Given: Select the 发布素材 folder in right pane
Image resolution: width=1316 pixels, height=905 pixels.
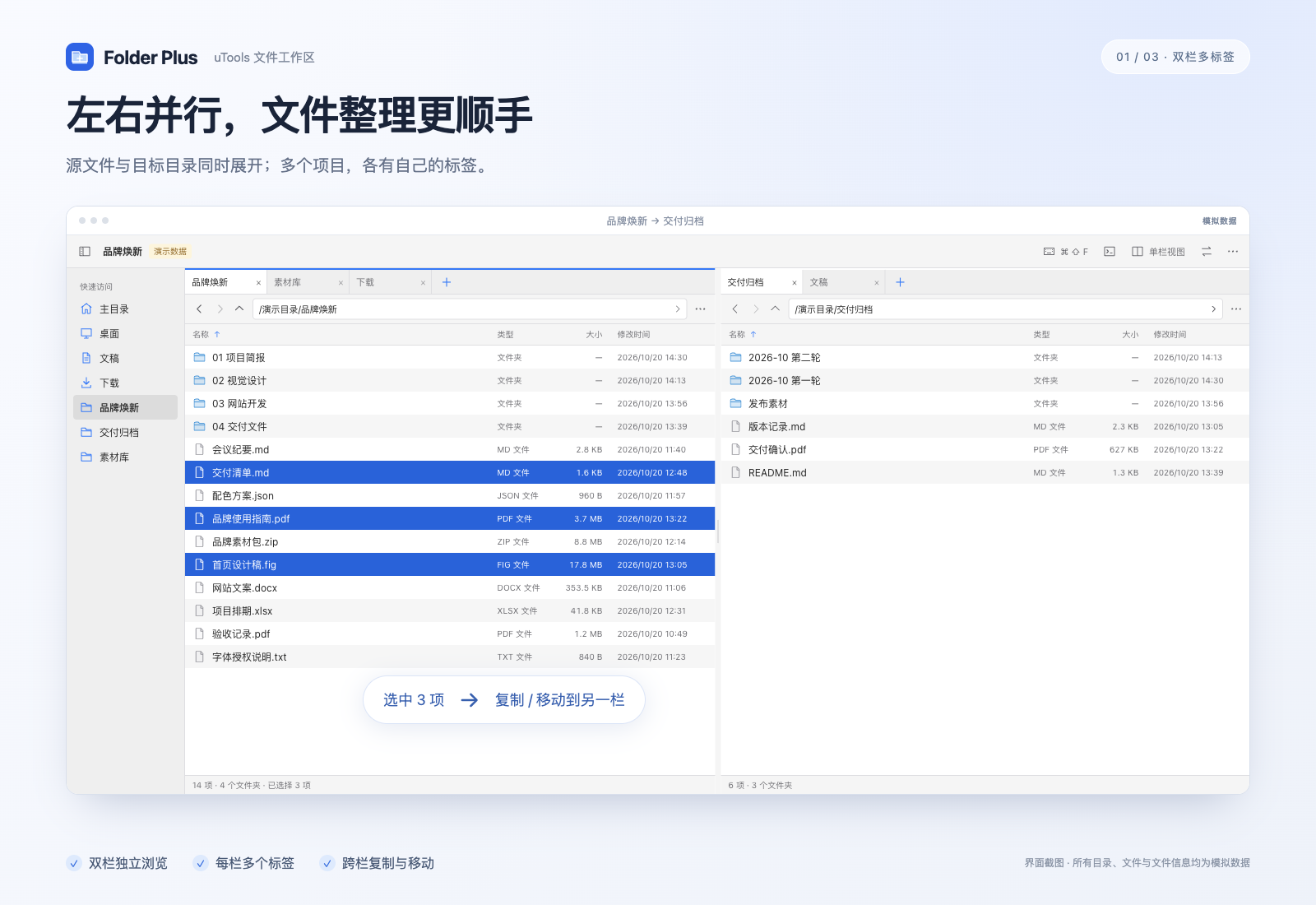Looking at the screenshot, I should [985, 404].
